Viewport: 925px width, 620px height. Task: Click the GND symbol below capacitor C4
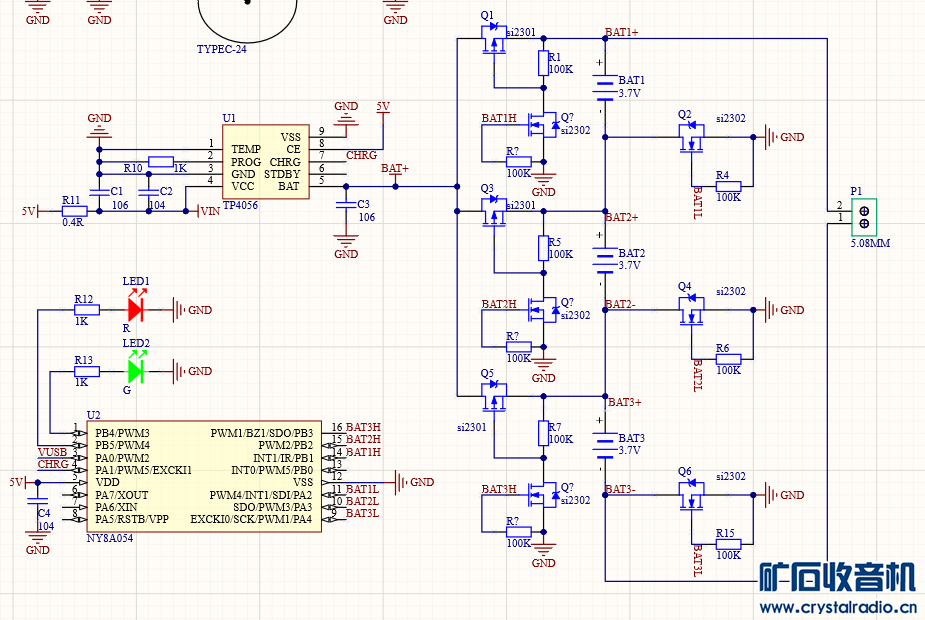coord(37,543)
